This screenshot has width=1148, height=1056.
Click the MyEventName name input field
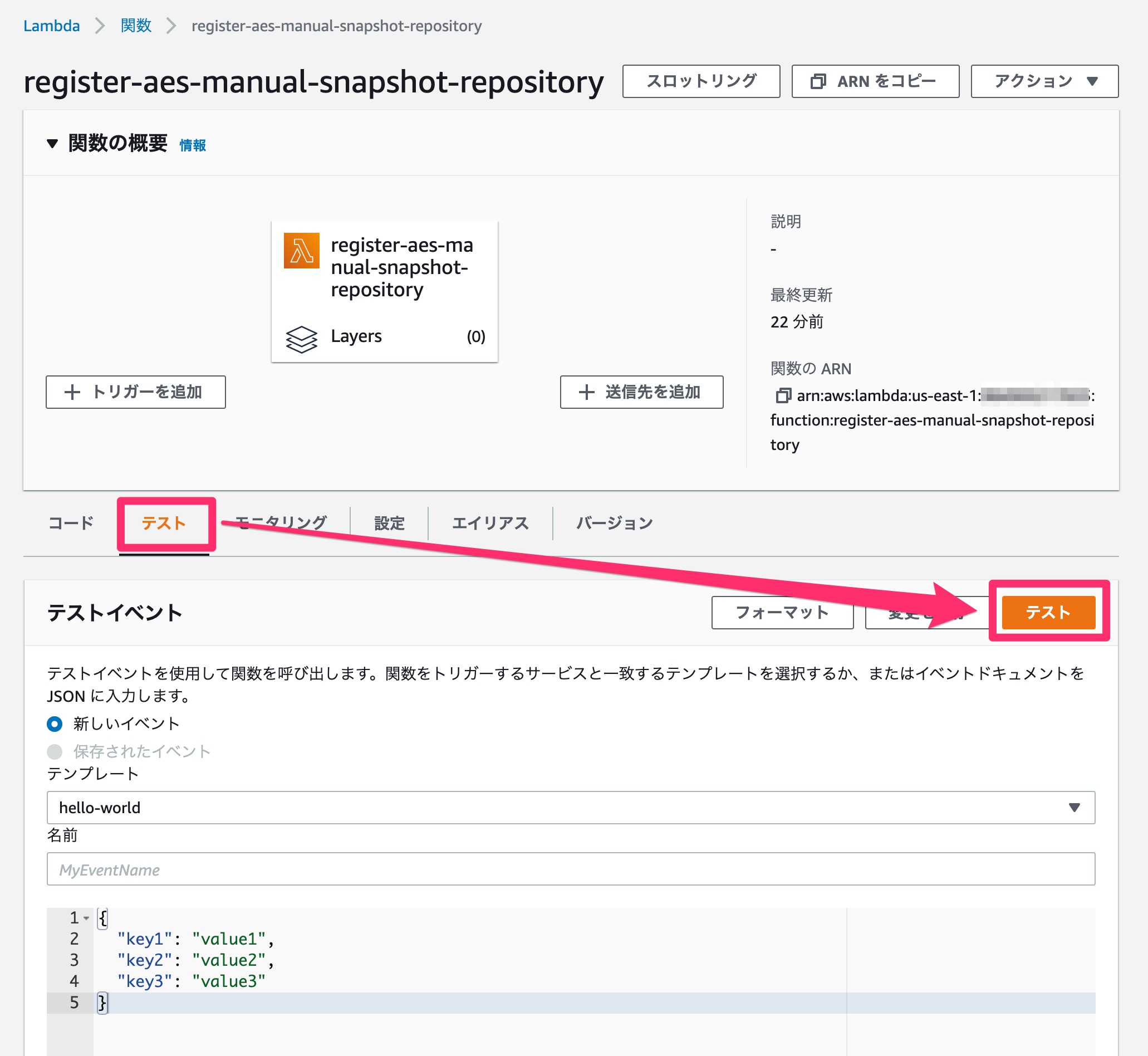click(571, 869)
